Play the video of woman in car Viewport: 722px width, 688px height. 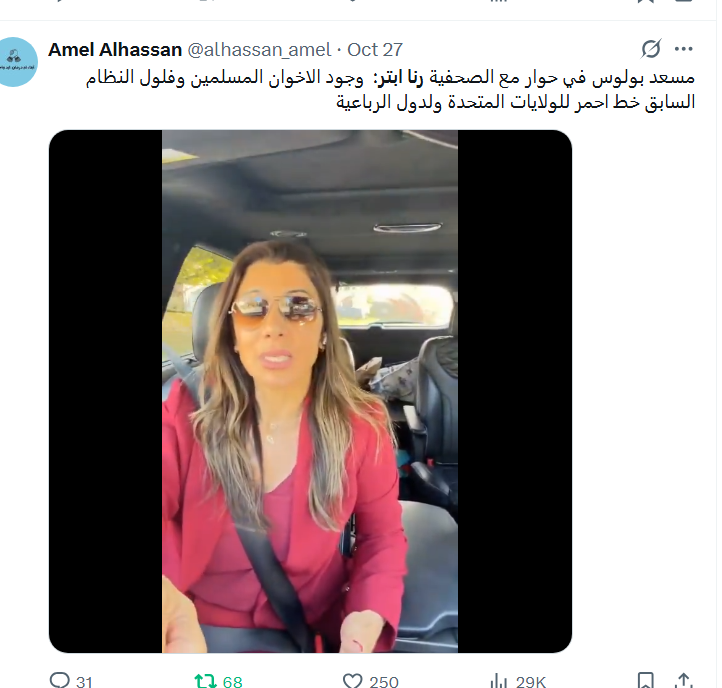coord(310,391)
